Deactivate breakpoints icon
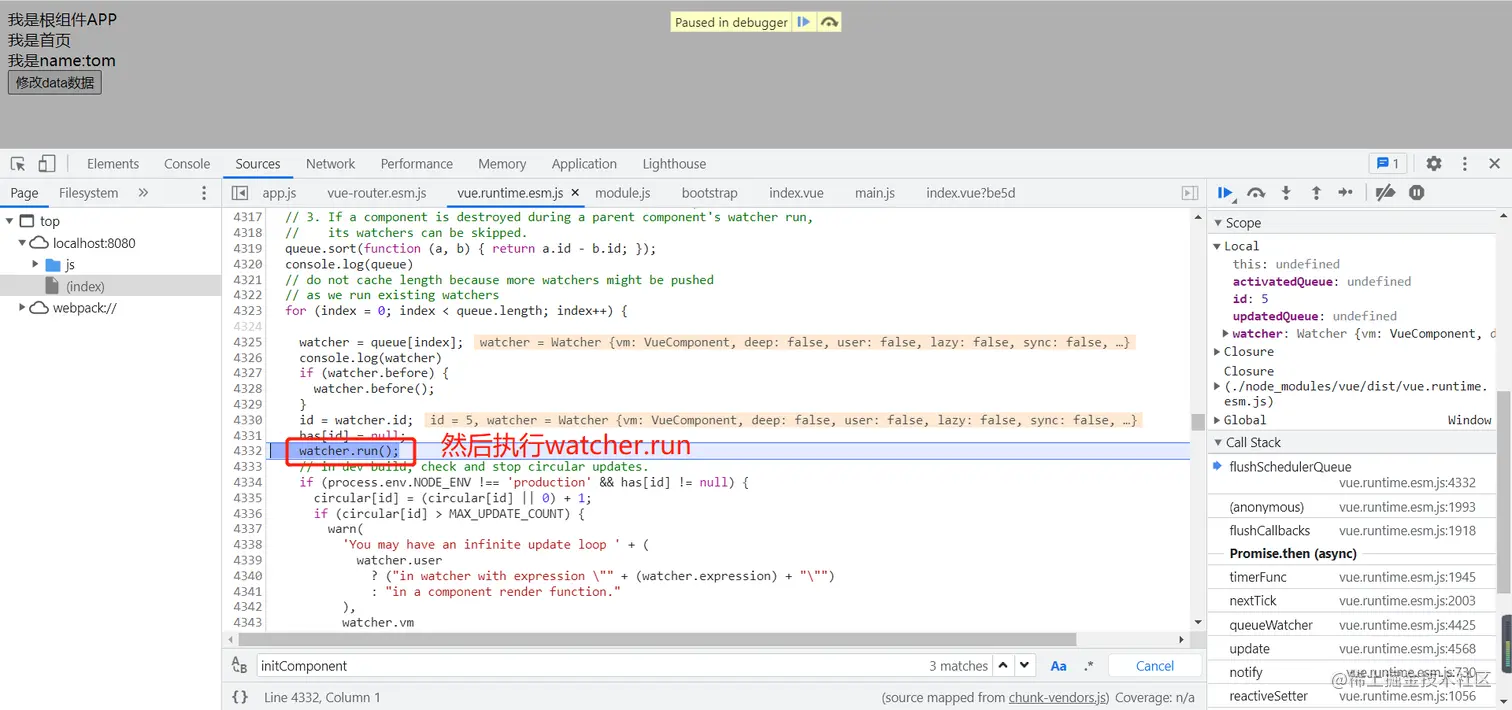 1385,193
